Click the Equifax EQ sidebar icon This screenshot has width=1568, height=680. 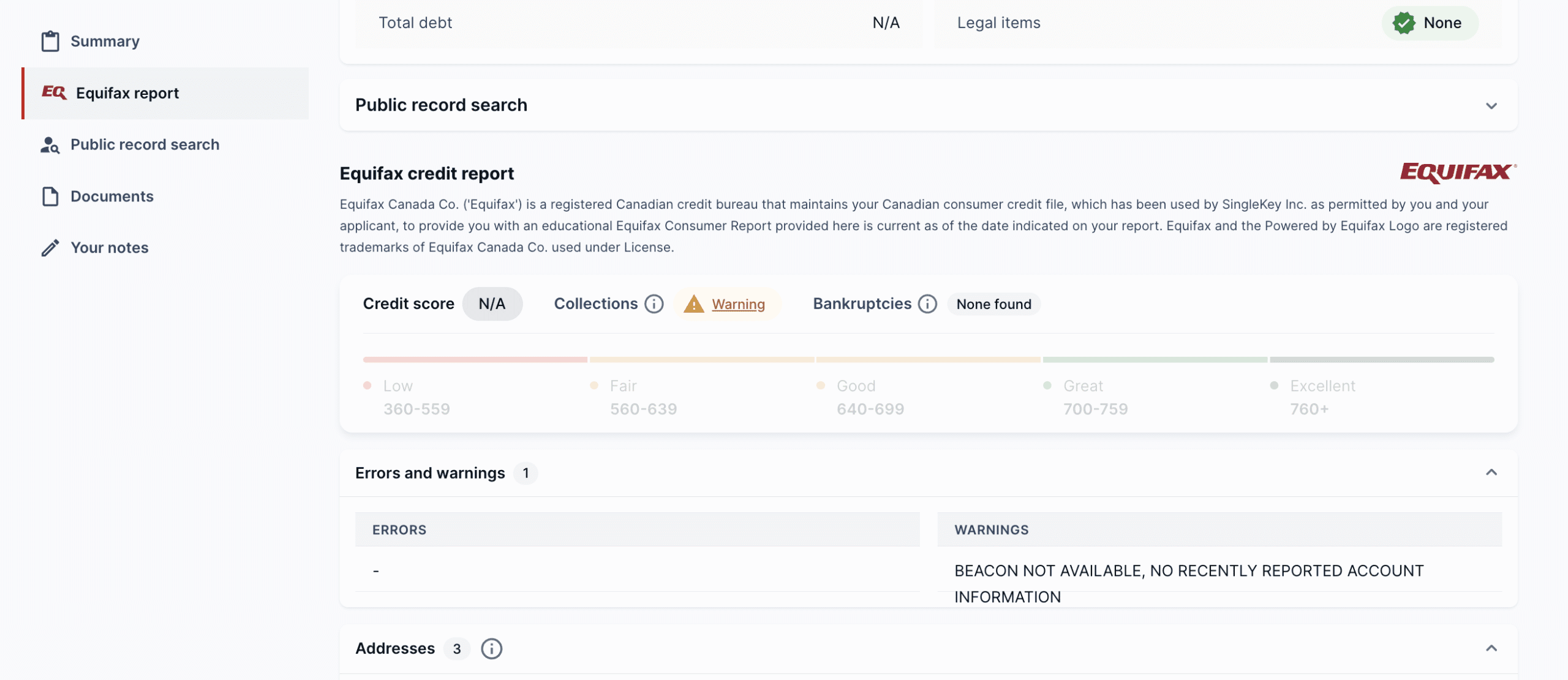coord(54,92)
